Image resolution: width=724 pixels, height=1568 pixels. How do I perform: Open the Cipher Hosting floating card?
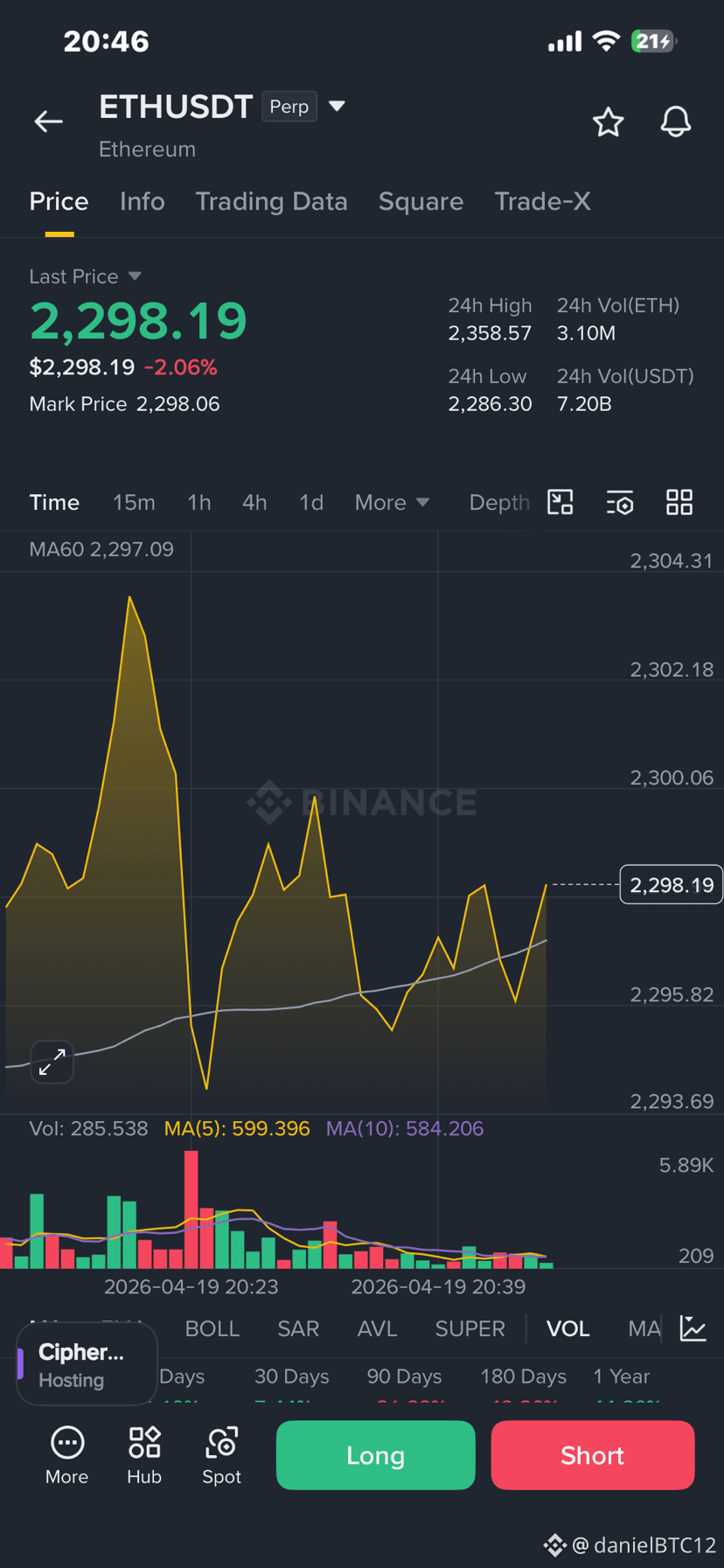click(x=87, y=1364)
